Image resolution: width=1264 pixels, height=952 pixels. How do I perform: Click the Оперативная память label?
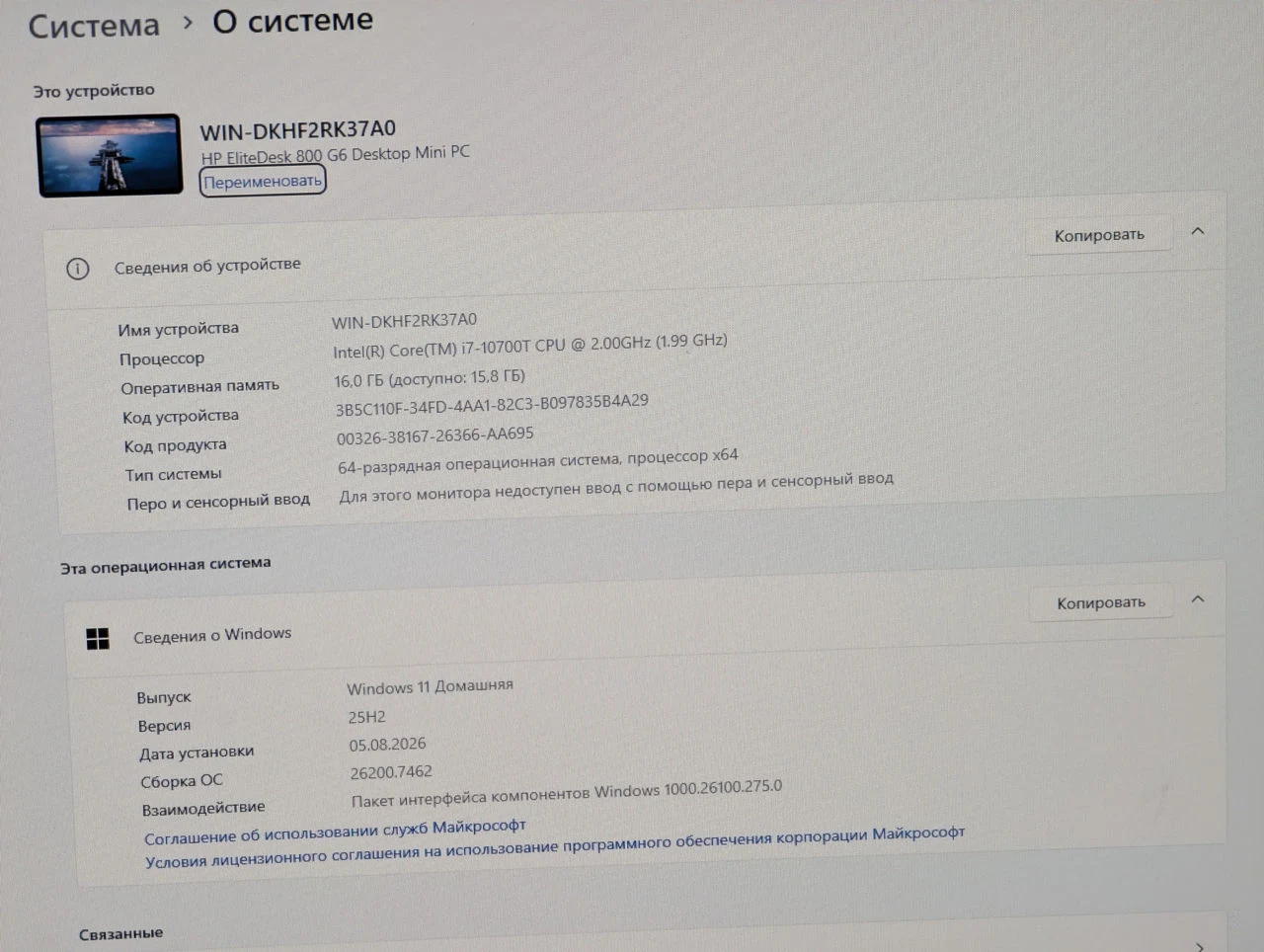point(200,387)
